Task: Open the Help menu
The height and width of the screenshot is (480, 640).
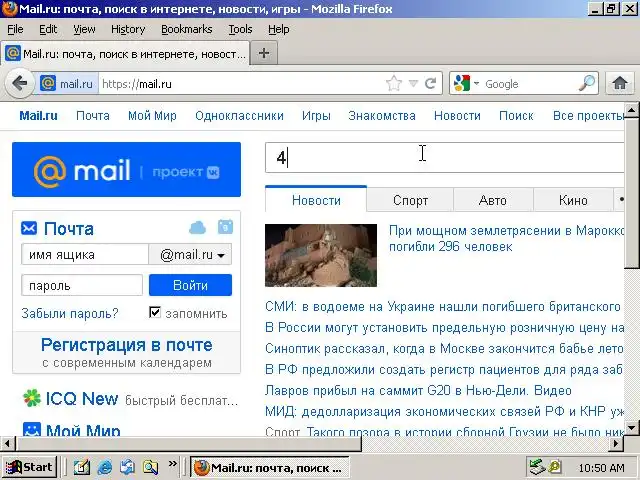Action: (279, 29)
